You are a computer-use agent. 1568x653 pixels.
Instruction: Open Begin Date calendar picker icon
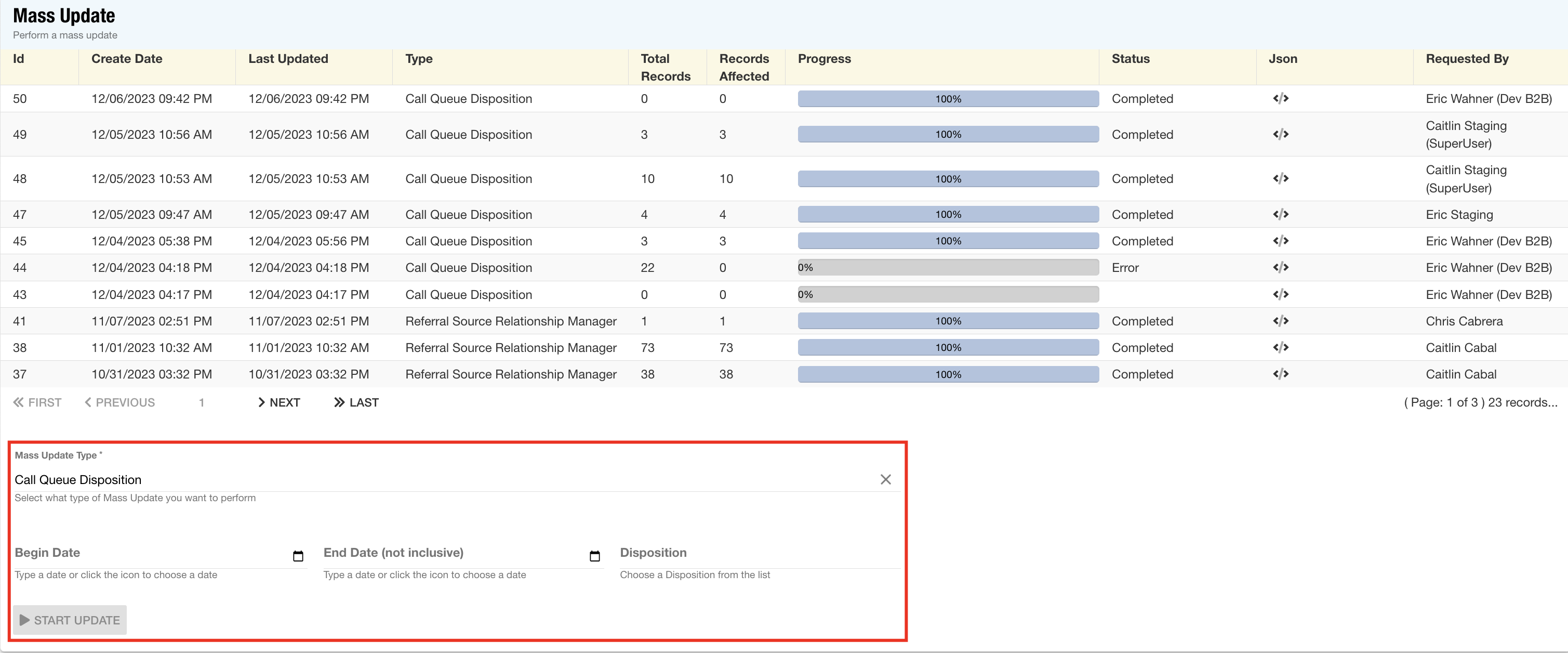pos(298,556)
